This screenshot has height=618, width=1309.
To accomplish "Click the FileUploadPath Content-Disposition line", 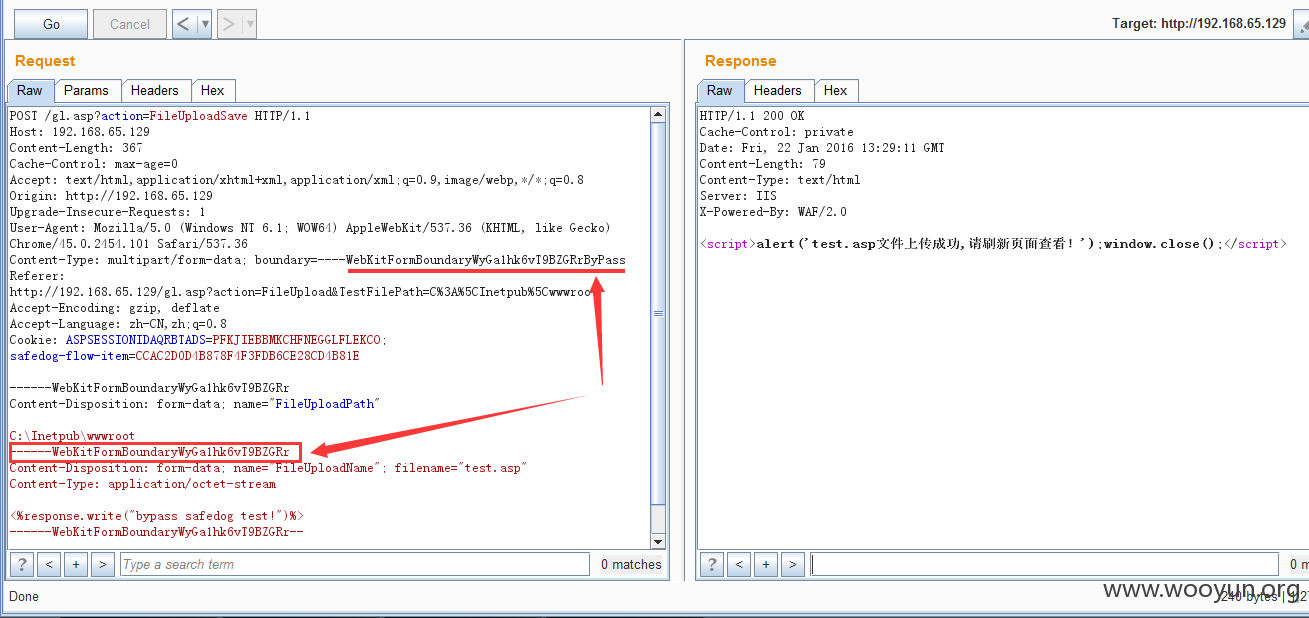I will coord(195,404).
